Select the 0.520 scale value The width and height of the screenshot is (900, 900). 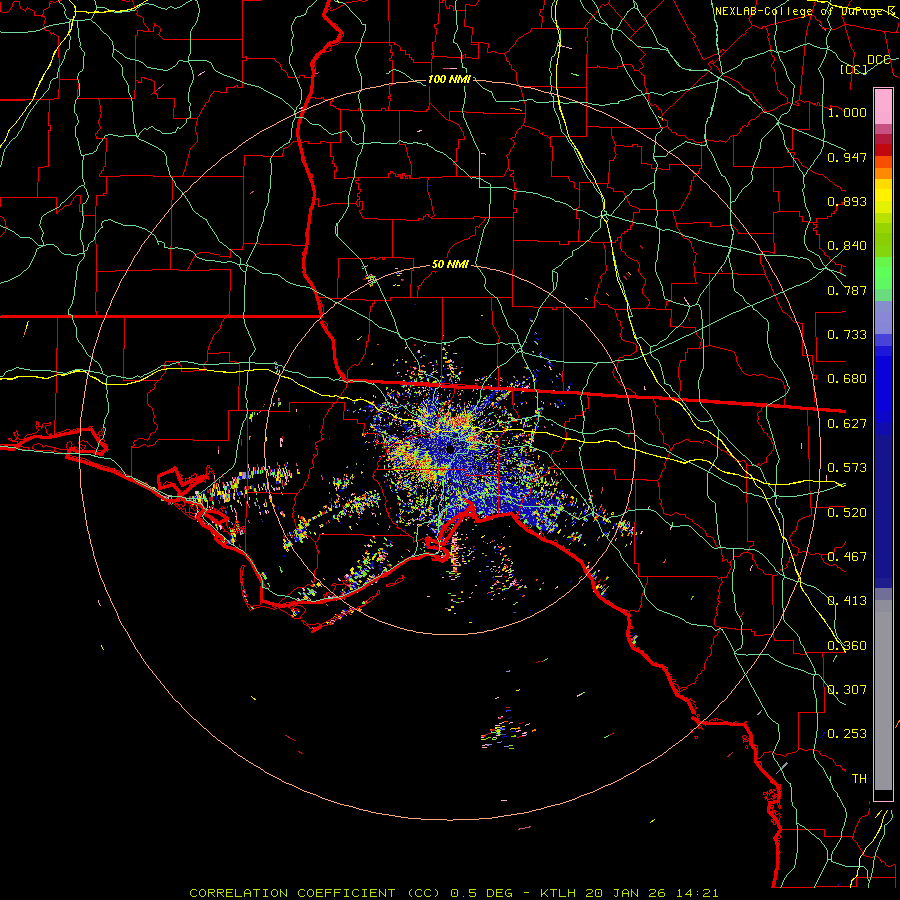(x=847, y=513)
